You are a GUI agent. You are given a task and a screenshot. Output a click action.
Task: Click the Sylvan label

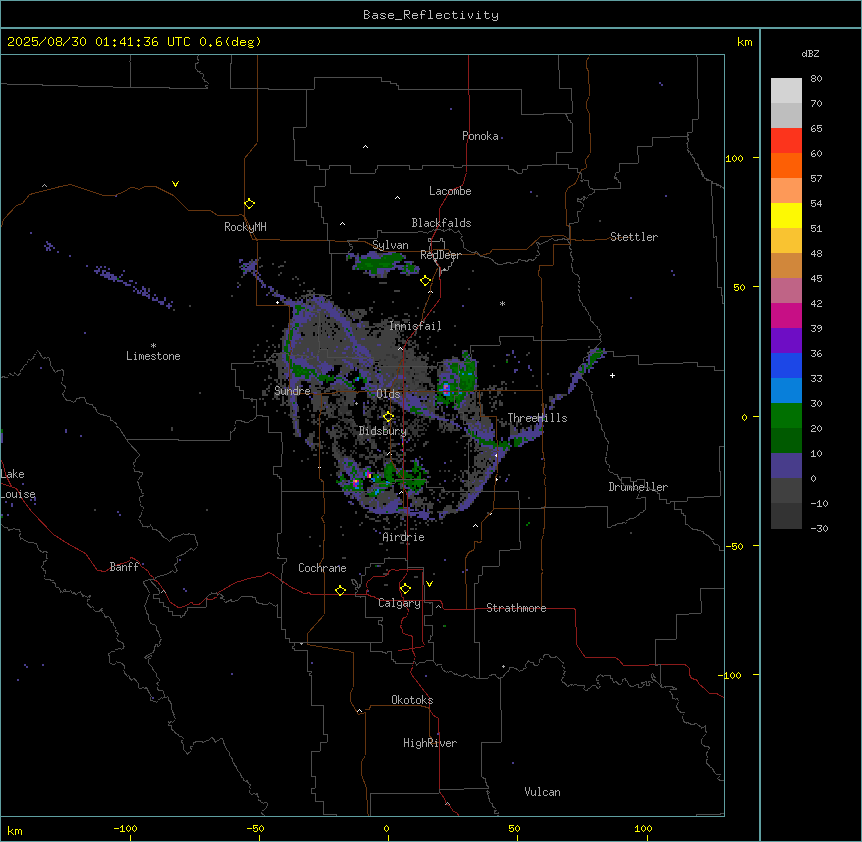[390, 245]
